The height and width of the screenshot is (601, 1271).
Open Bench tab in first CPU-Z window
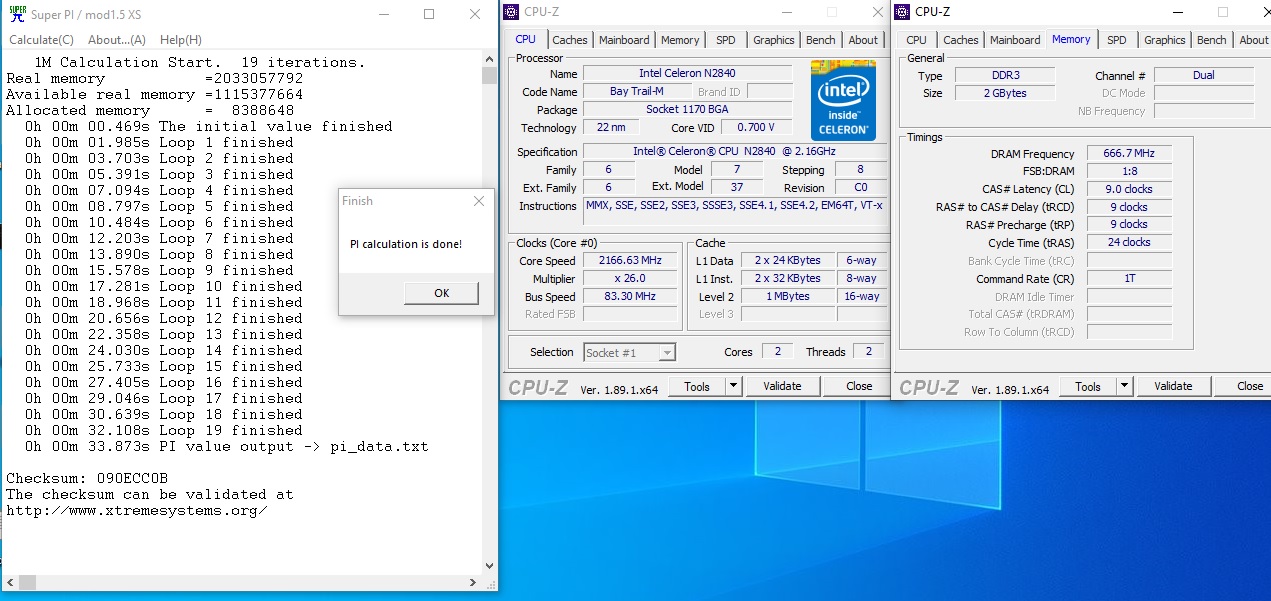tap(821, 40)
